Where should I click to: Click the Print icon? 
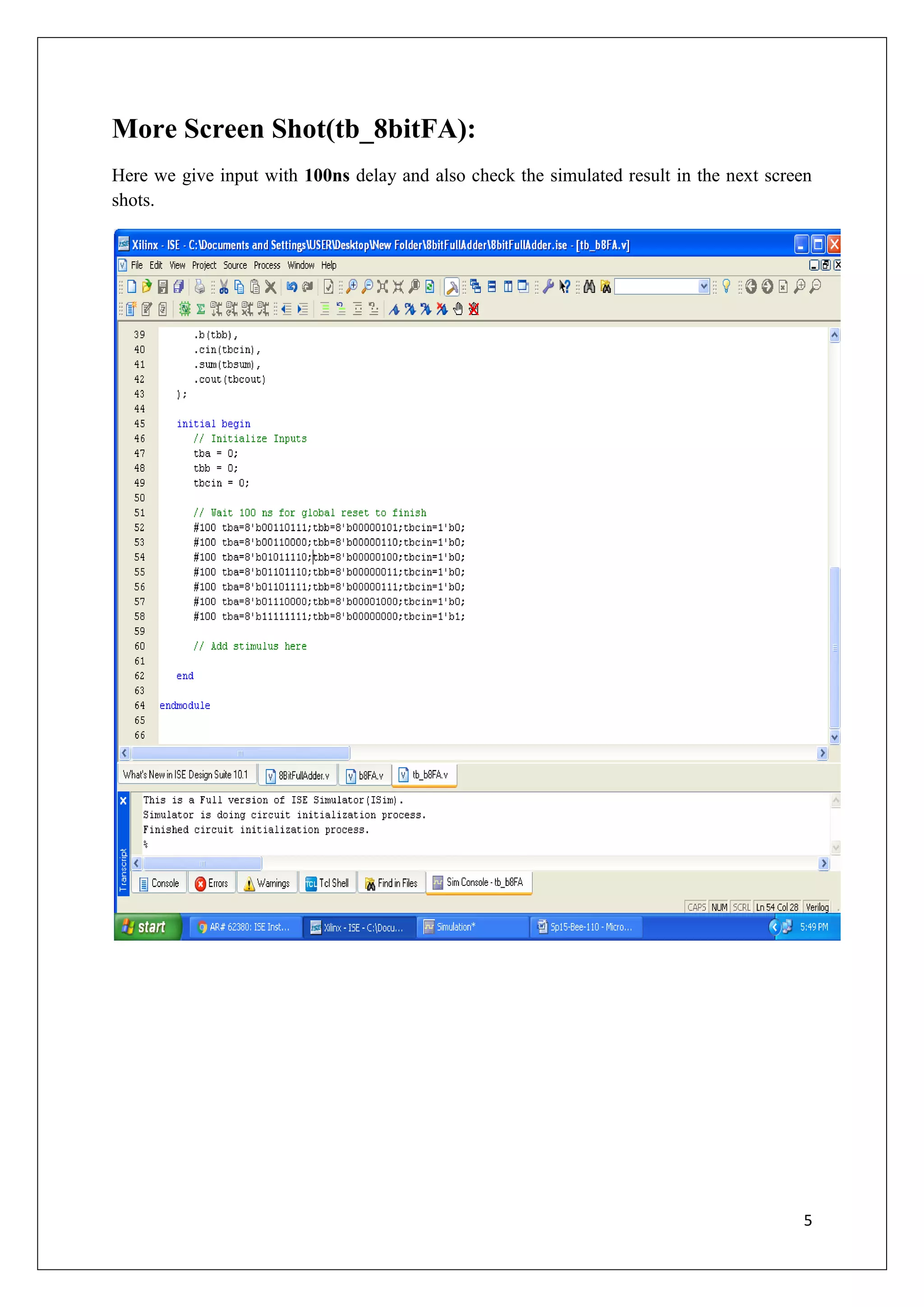tap(199, 286)
